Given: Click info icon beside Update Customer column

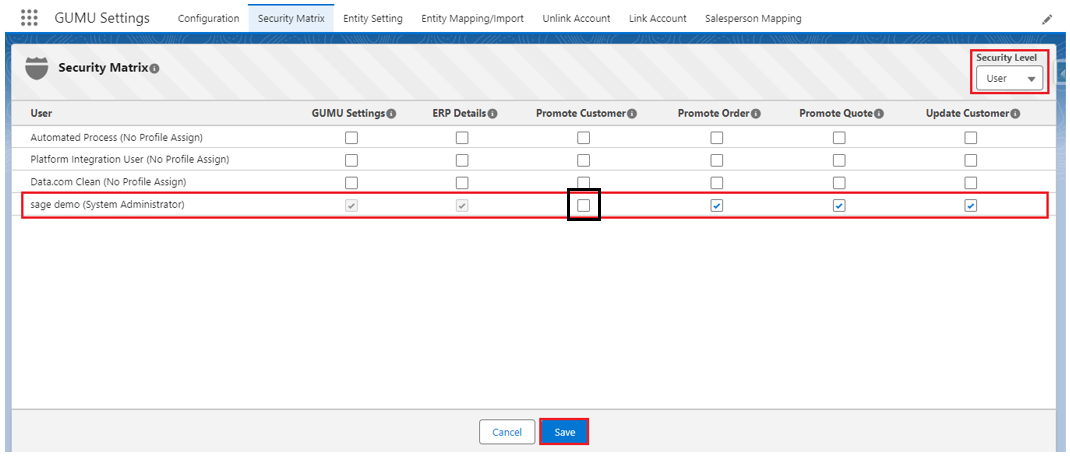Looking at the screenshot, I should point(1014,114).
